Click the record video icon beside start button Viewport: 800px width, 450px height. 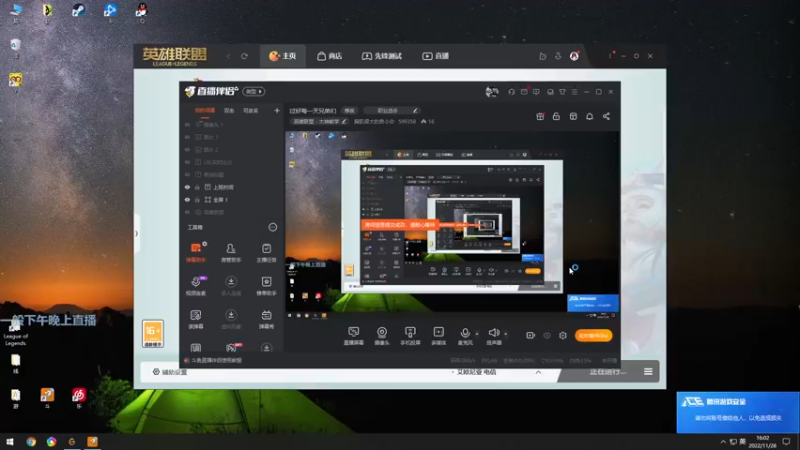(x=531, y=335)
